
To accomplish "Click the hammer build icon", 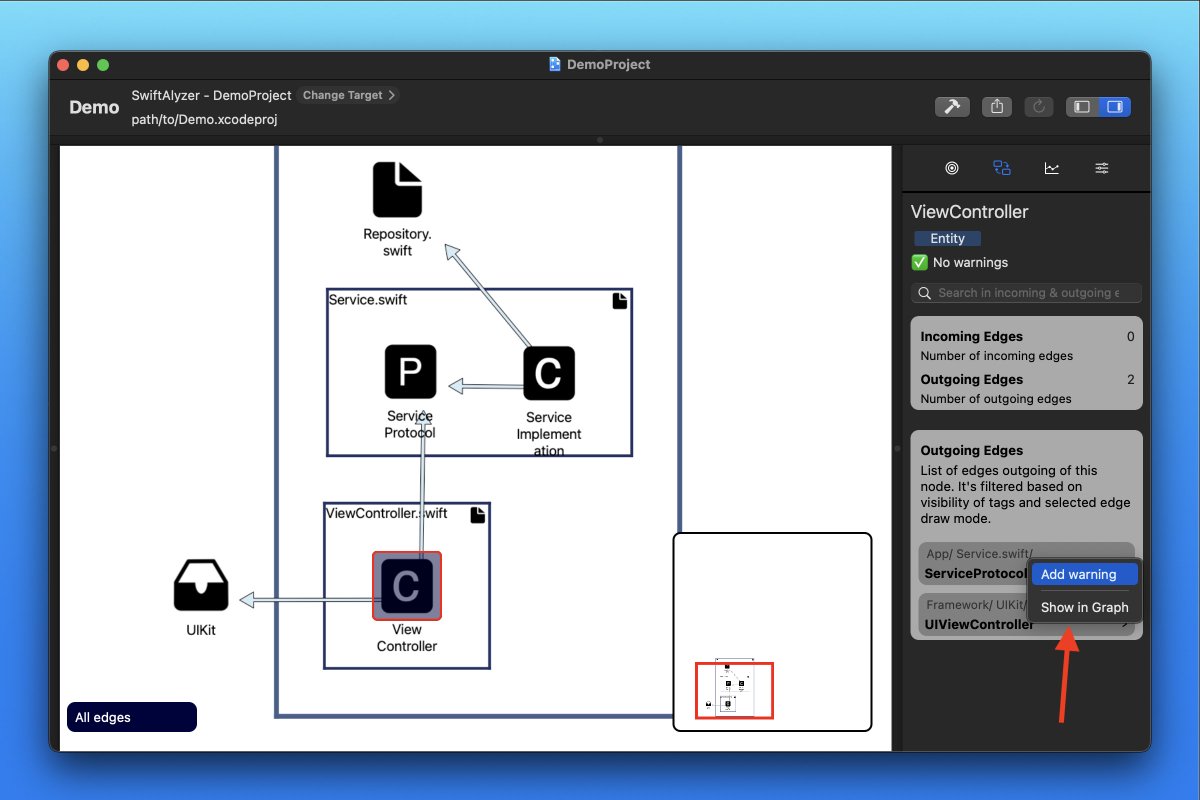I will click(x=952, y=106).
